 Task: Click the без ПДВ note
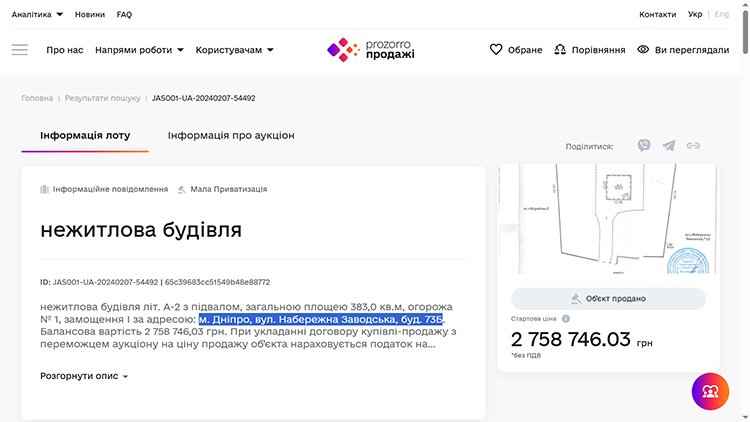point(526,355)
